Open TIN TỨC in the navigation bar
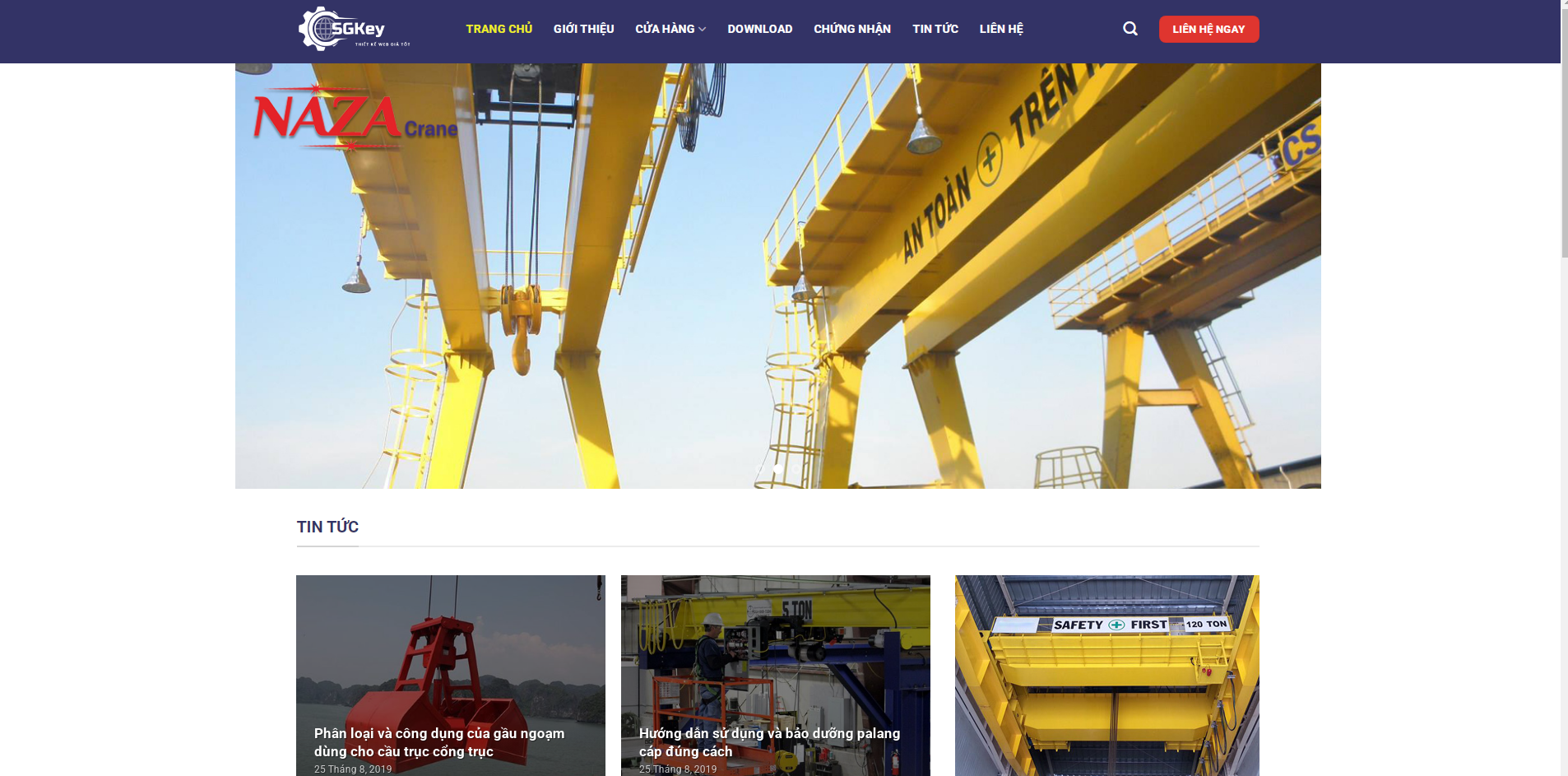This screenshot has height=776, width=1568. (935, 29)
